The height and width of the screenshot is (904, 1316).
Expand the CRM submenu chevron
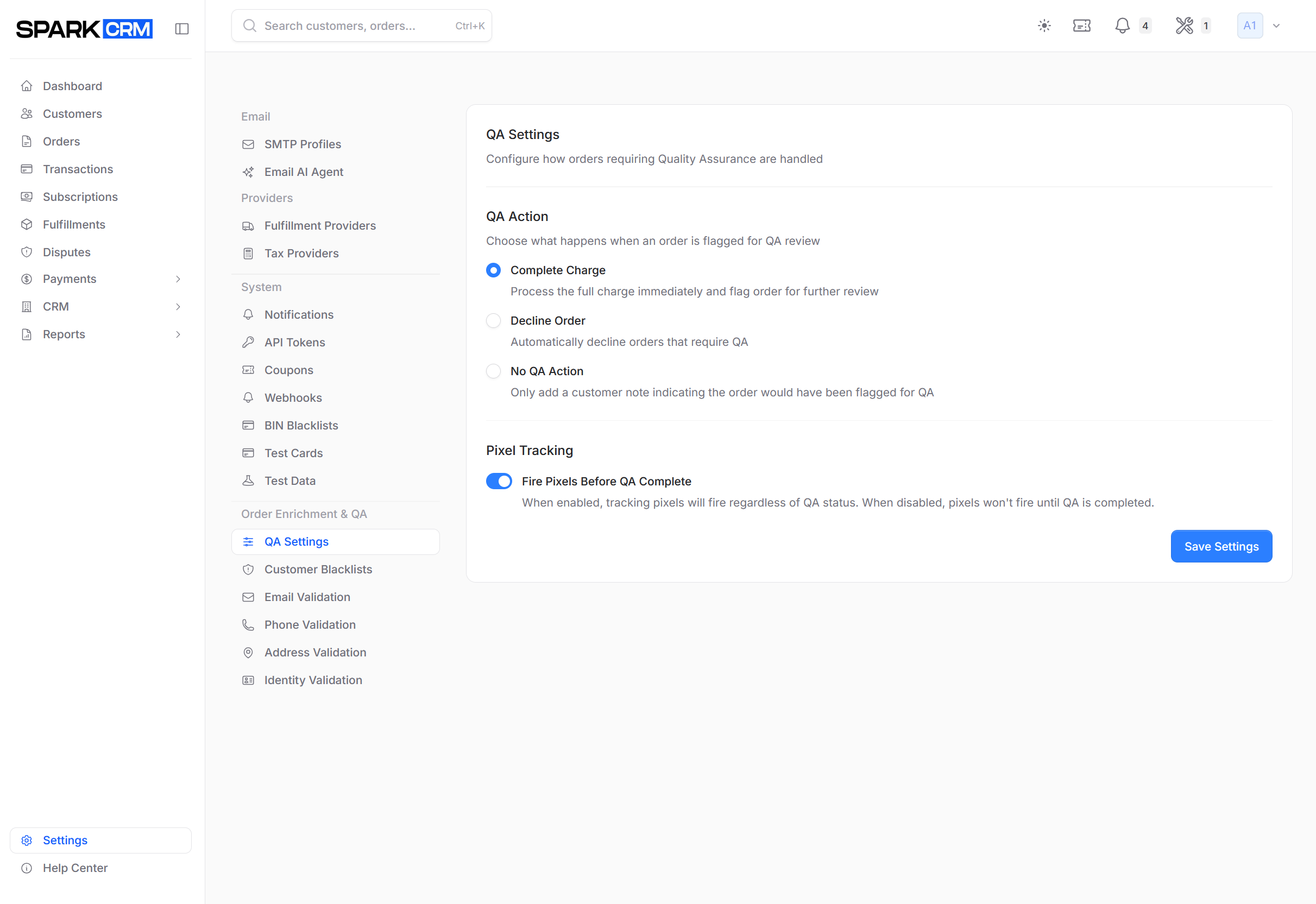pos(178,307)
